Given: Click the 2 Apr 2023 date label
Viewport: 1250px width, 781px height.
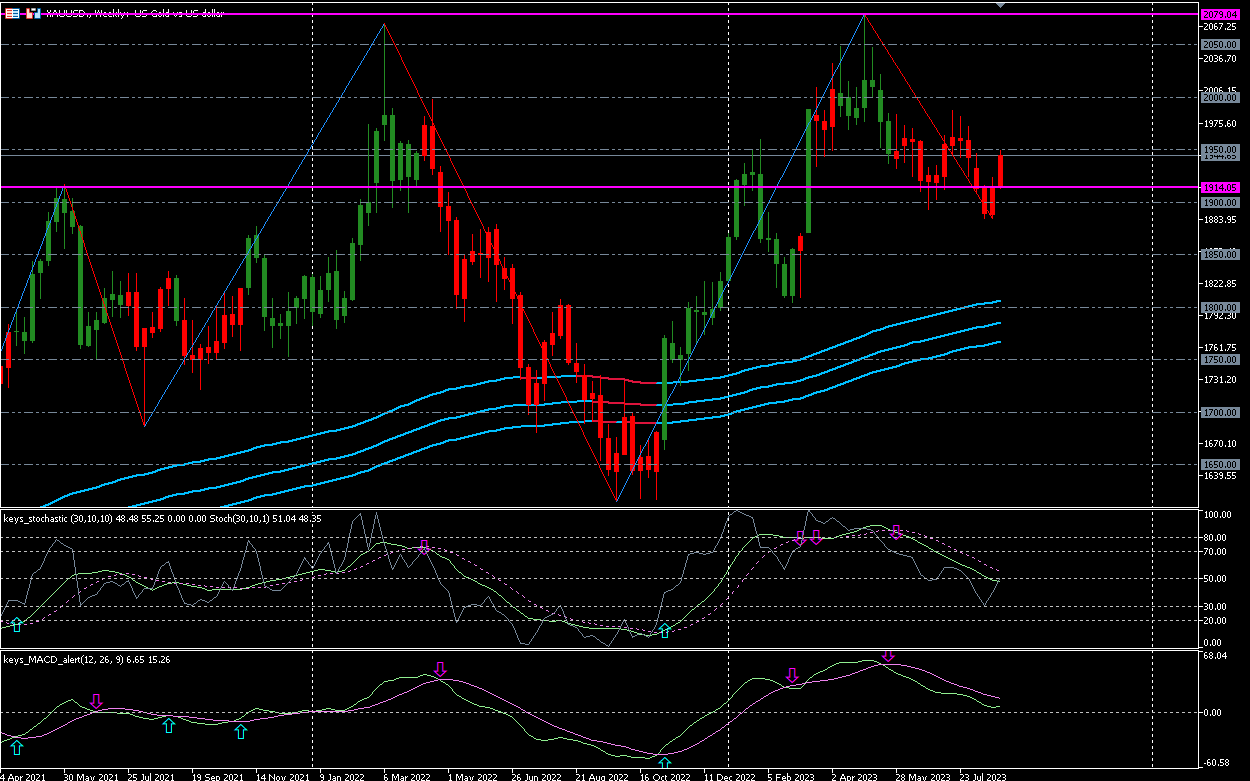Looking at the screenshot, I should click(855, 775).
